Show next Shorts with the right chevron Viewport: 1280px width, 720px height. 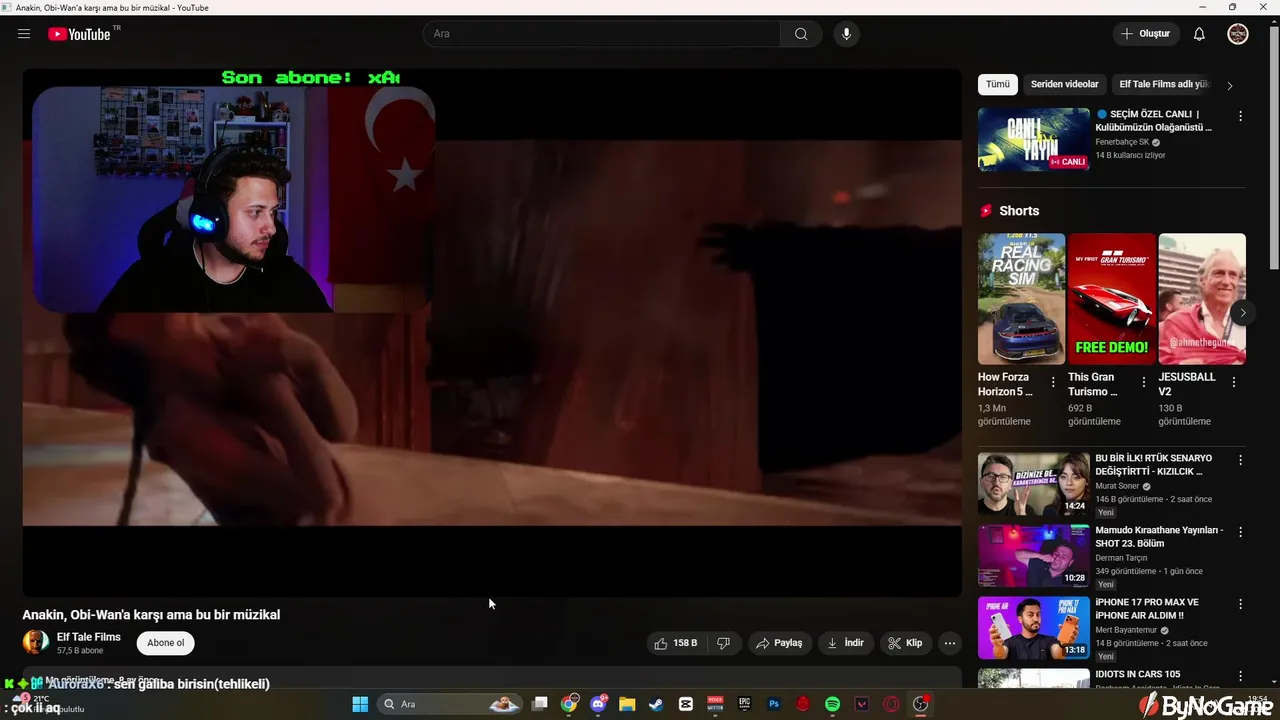point(1242,313)
